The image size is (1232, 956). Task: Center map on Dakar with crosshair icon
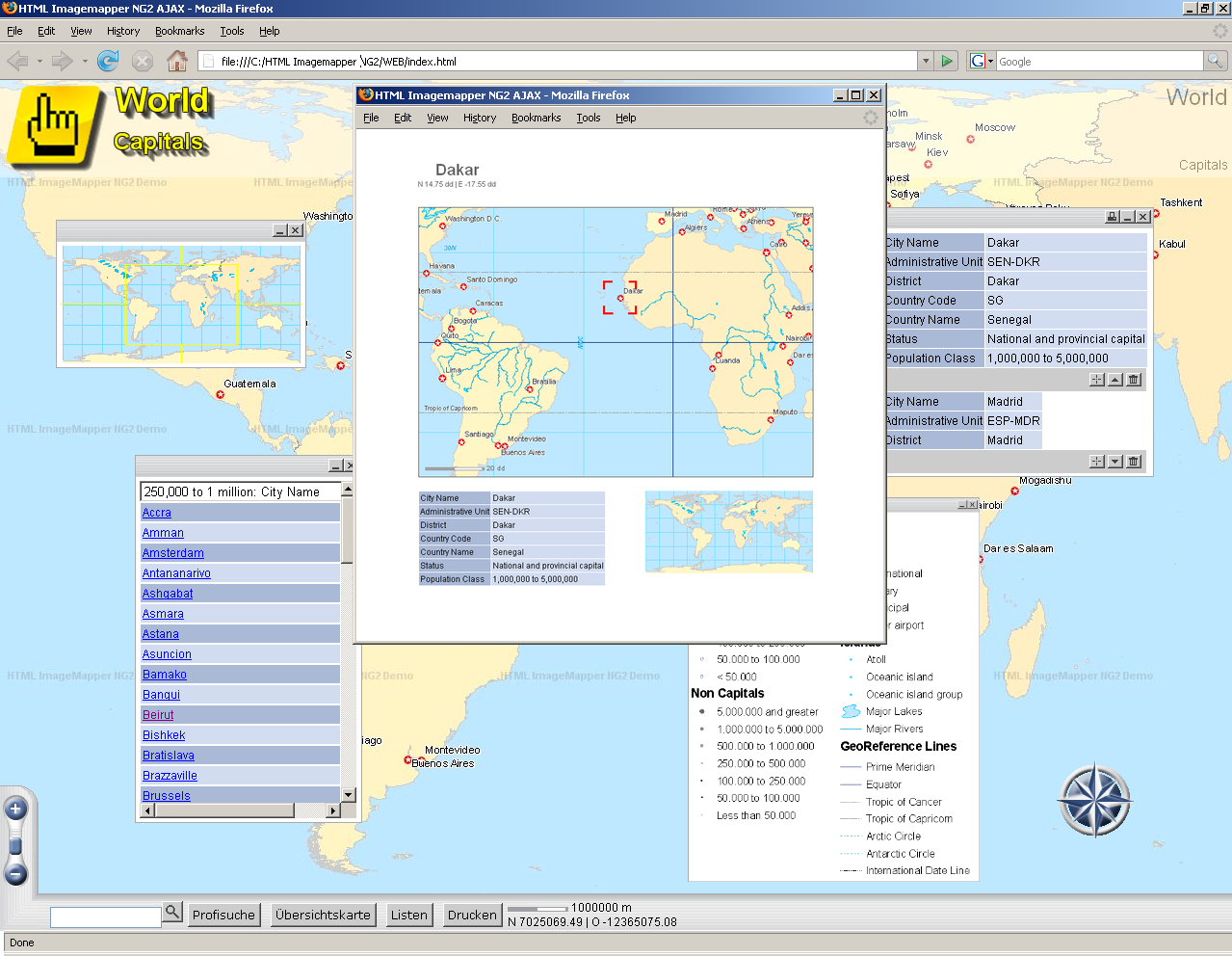pos(1097,380)
